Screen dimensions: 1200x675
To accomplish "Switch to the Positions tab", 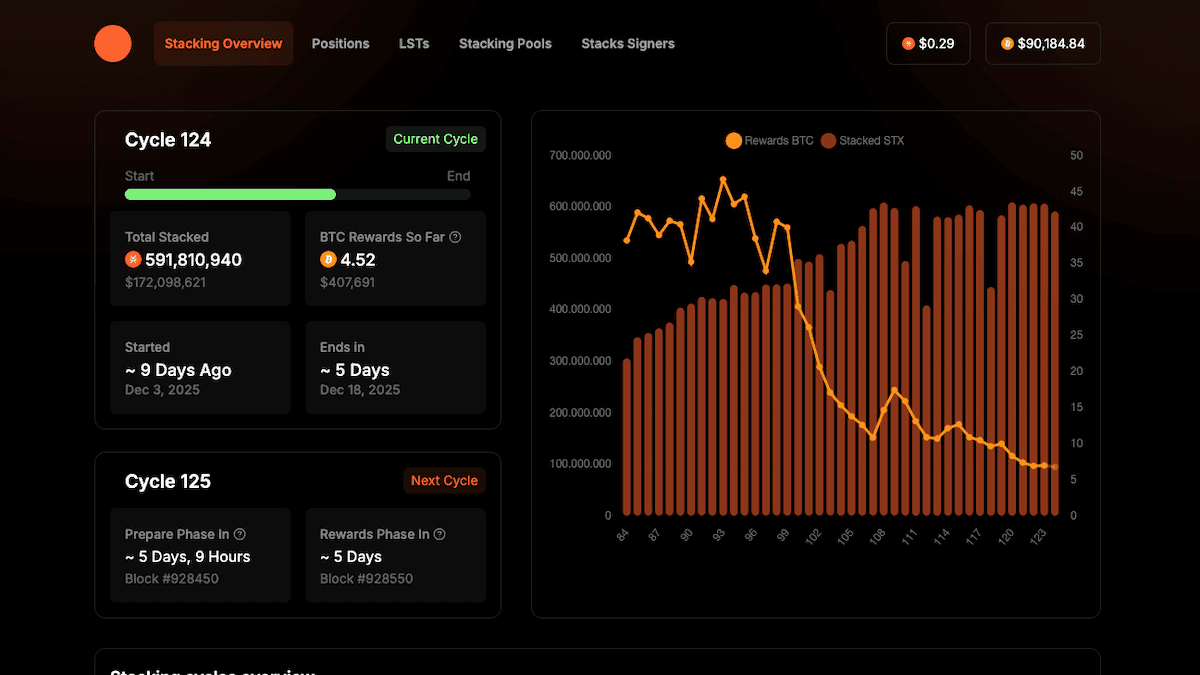I will [x=340, y=43].
